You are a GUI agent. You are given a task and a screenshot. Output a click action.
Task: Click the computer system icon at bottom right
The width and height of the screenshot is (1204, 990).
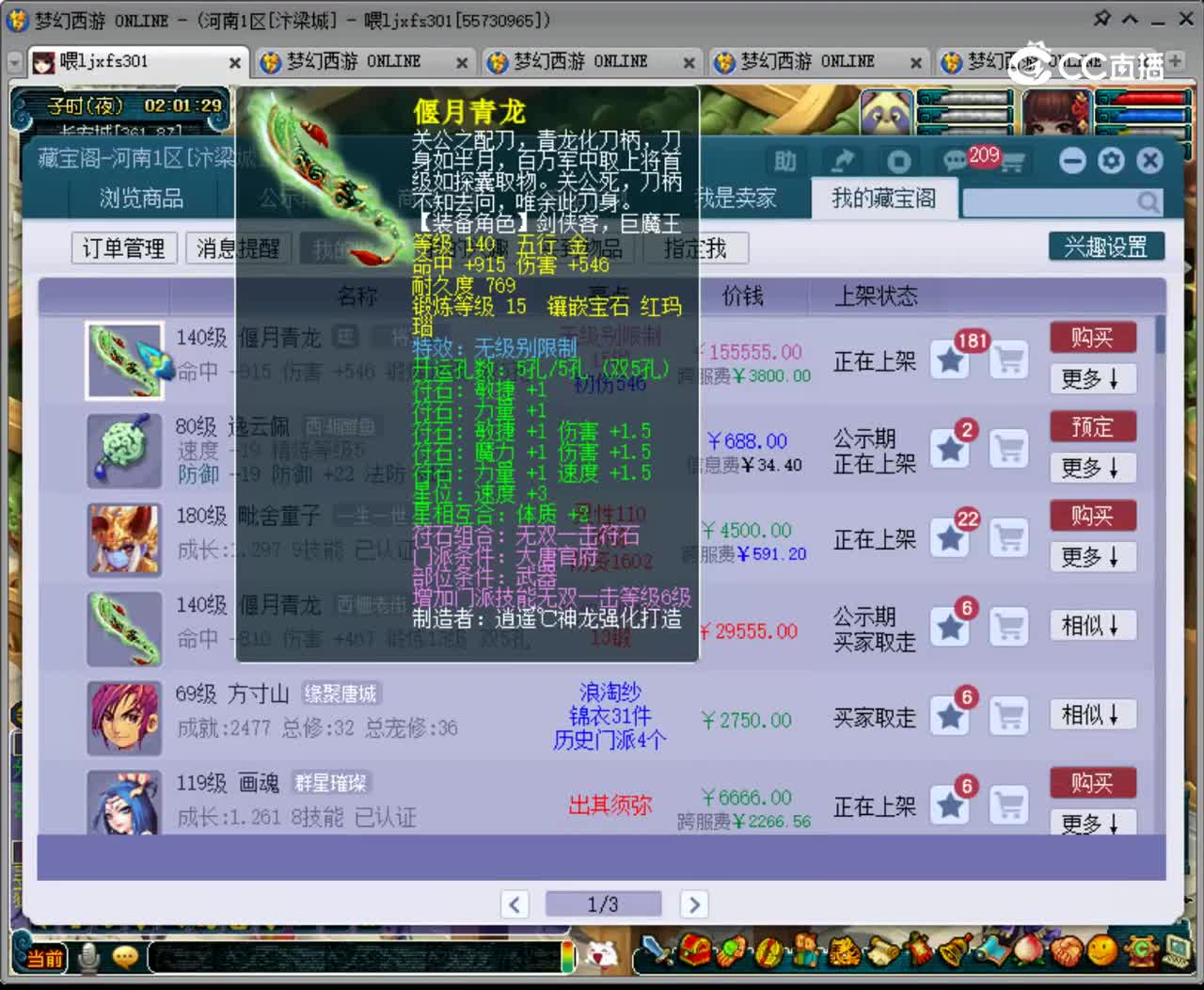click(x=1177, y=952)
